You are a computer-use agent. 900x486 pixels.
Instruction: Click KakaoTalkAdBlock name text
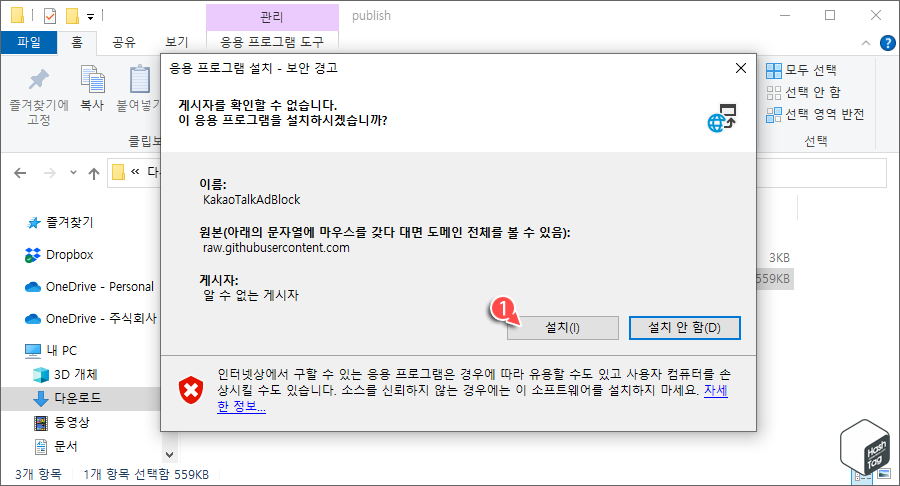(251, 200)
